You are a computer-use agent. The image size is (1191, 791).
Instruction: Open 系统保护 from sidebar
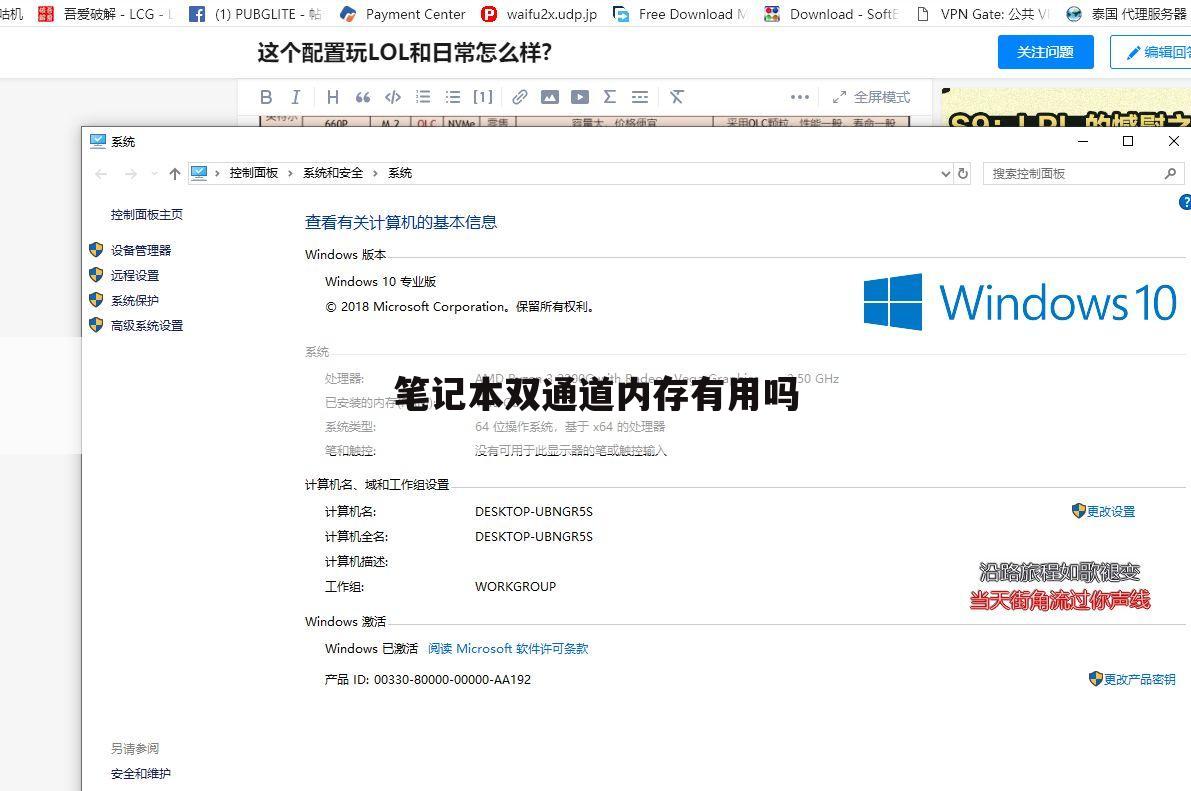point(134,300)
